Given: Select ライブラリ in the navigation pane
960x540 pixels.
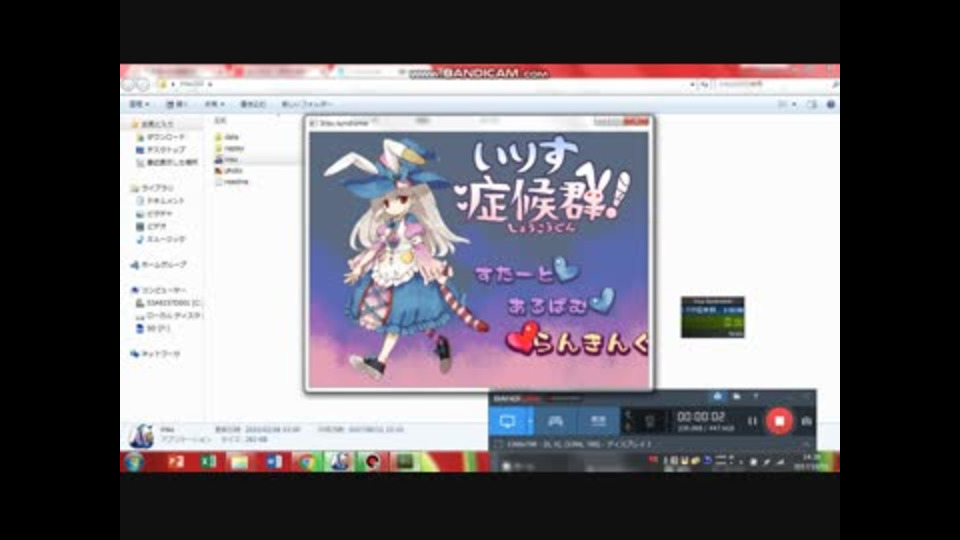Looking at the screenshot, I should point(153,188).
